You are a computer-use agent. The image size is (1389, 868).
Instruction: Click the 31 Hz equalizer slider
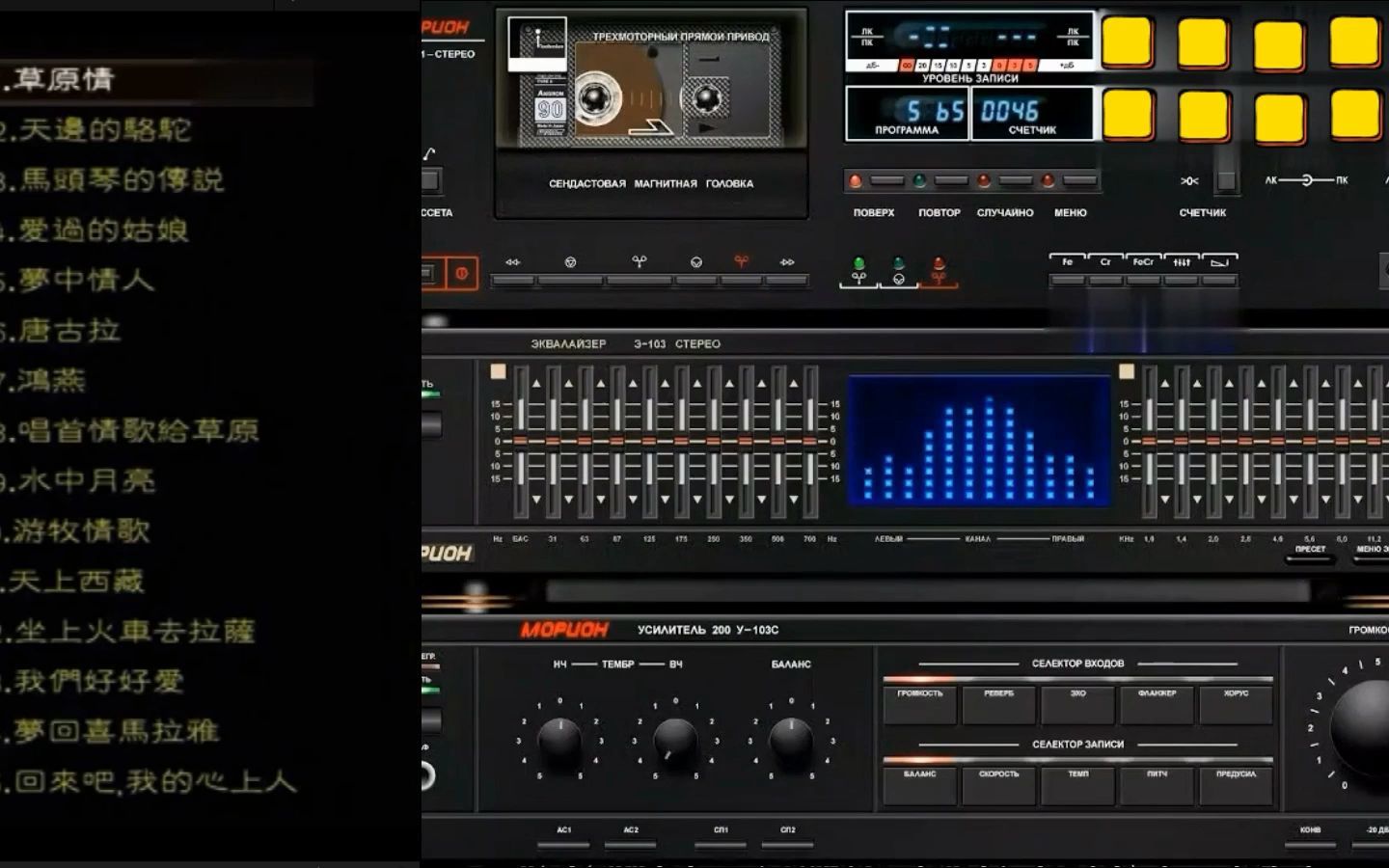click(x=553, y=442)
